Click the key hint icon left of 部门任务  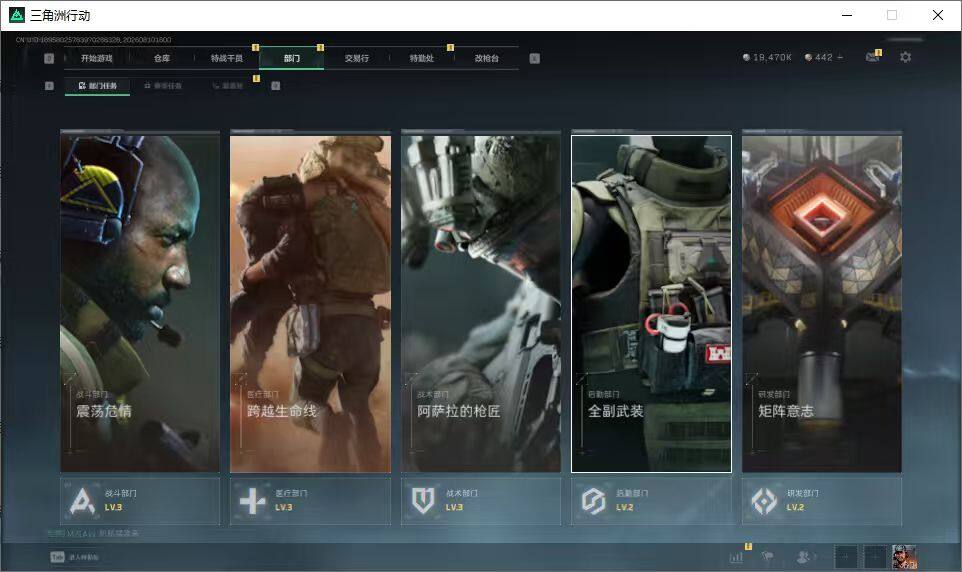pyautogui.click(x=49, y=86)
